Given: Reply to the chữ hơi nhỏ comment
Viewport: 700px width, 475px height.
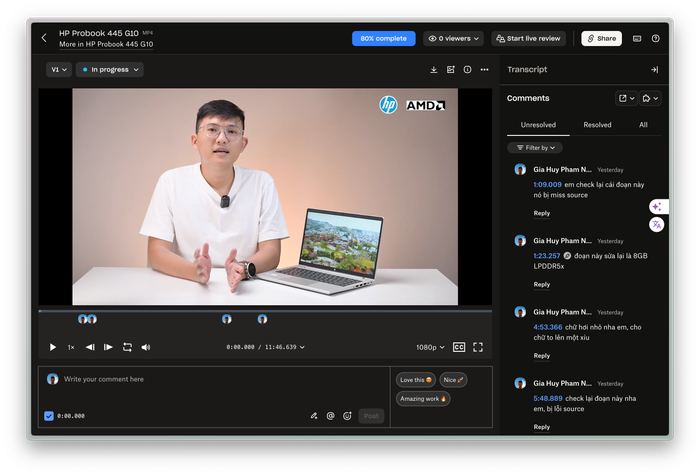Looking at the screenshot, I should (x=542, y=356).
